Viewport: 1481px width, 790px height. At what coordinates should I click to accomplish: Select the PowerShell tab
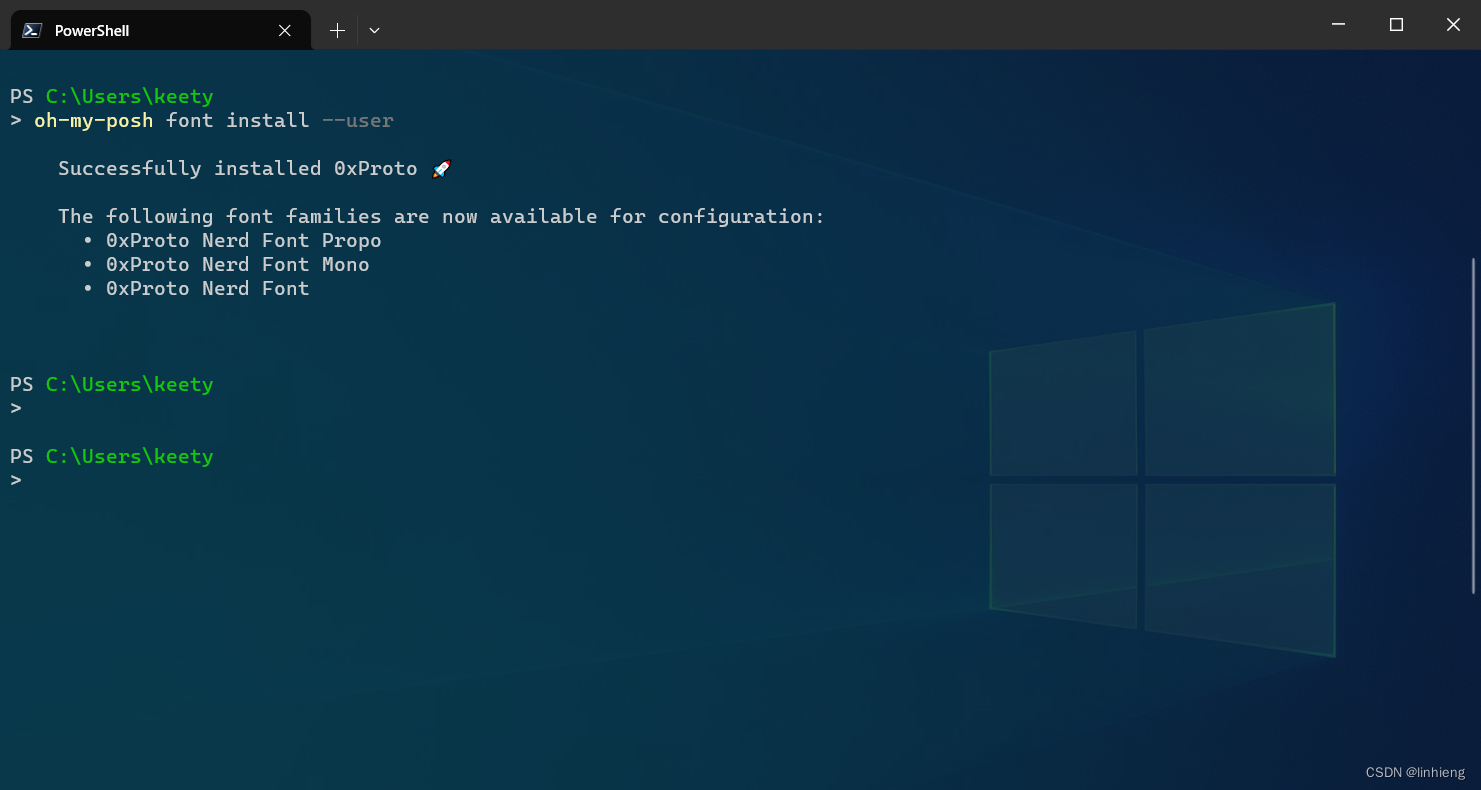pyautogui.click(x=160, y=30)
